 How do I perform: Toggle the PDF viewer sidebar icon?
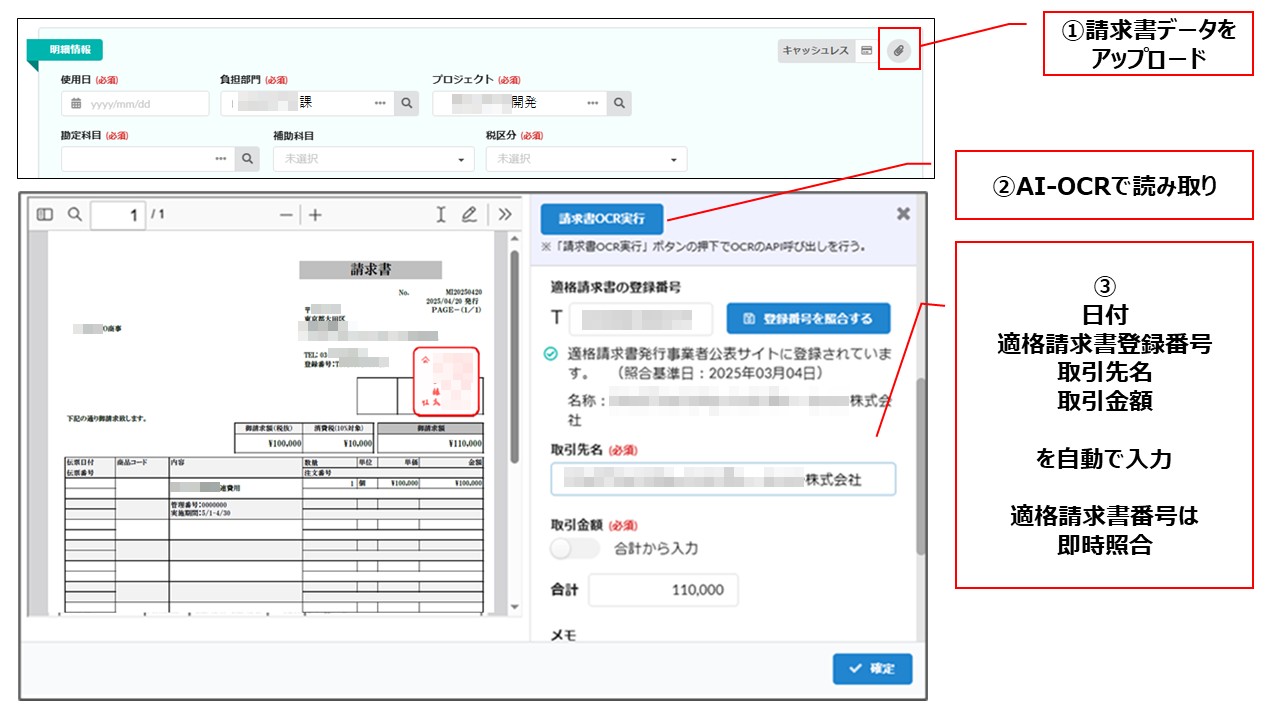pyautogui.click(x=45, y=214)
